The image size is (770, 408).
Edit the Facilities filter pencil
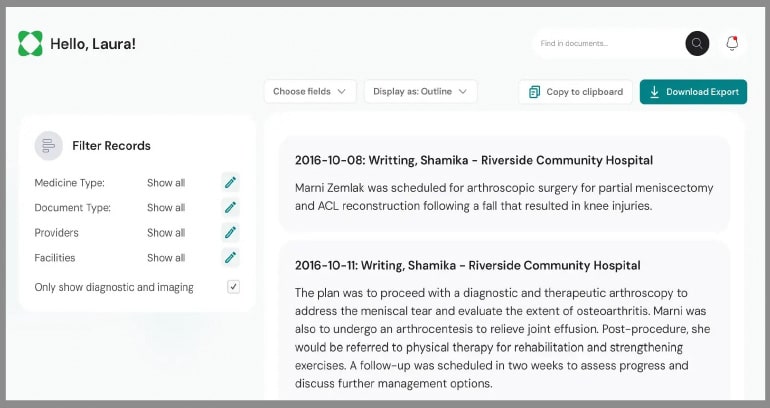(230, 258)
